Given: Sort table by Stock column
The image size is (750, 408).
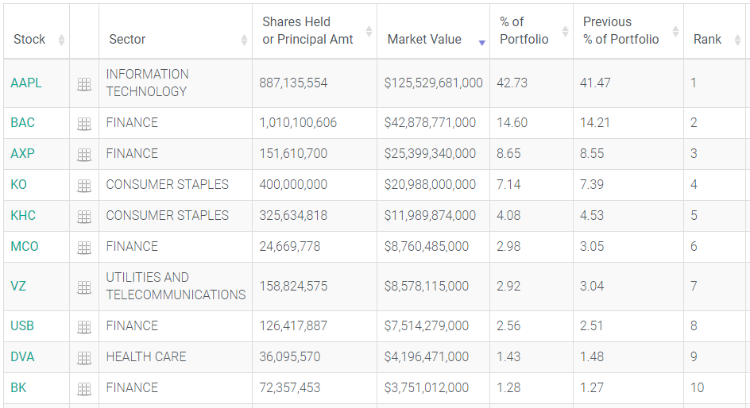Looking at the screenshot, I should 30,40.
